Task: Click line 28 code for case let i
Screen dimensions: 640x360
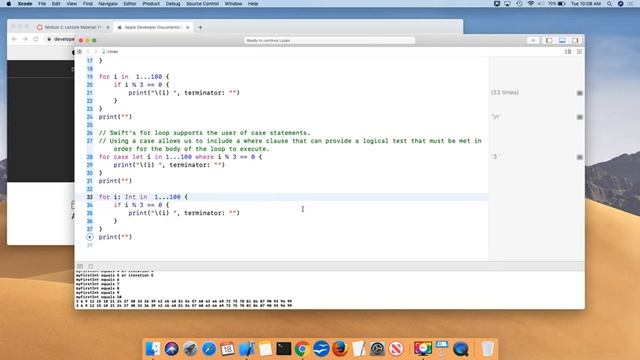Action: [x=180, y=157]
